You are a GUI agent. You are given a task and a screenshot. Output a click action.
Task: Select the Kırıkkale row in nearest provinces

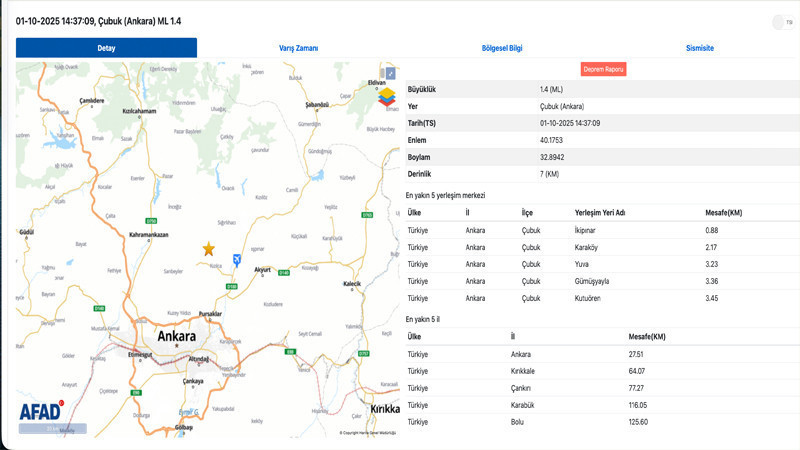click(x=600, y=371)
